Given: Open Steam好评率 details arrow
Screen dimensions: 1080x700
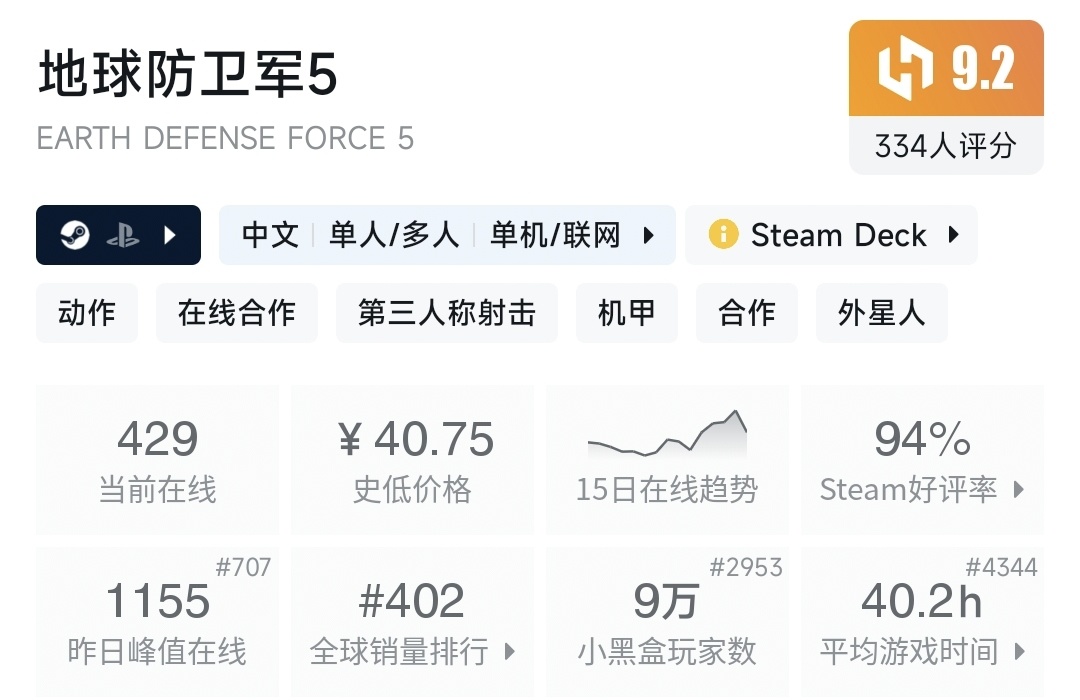Looking at the screenshot, I should [1019, 490].
